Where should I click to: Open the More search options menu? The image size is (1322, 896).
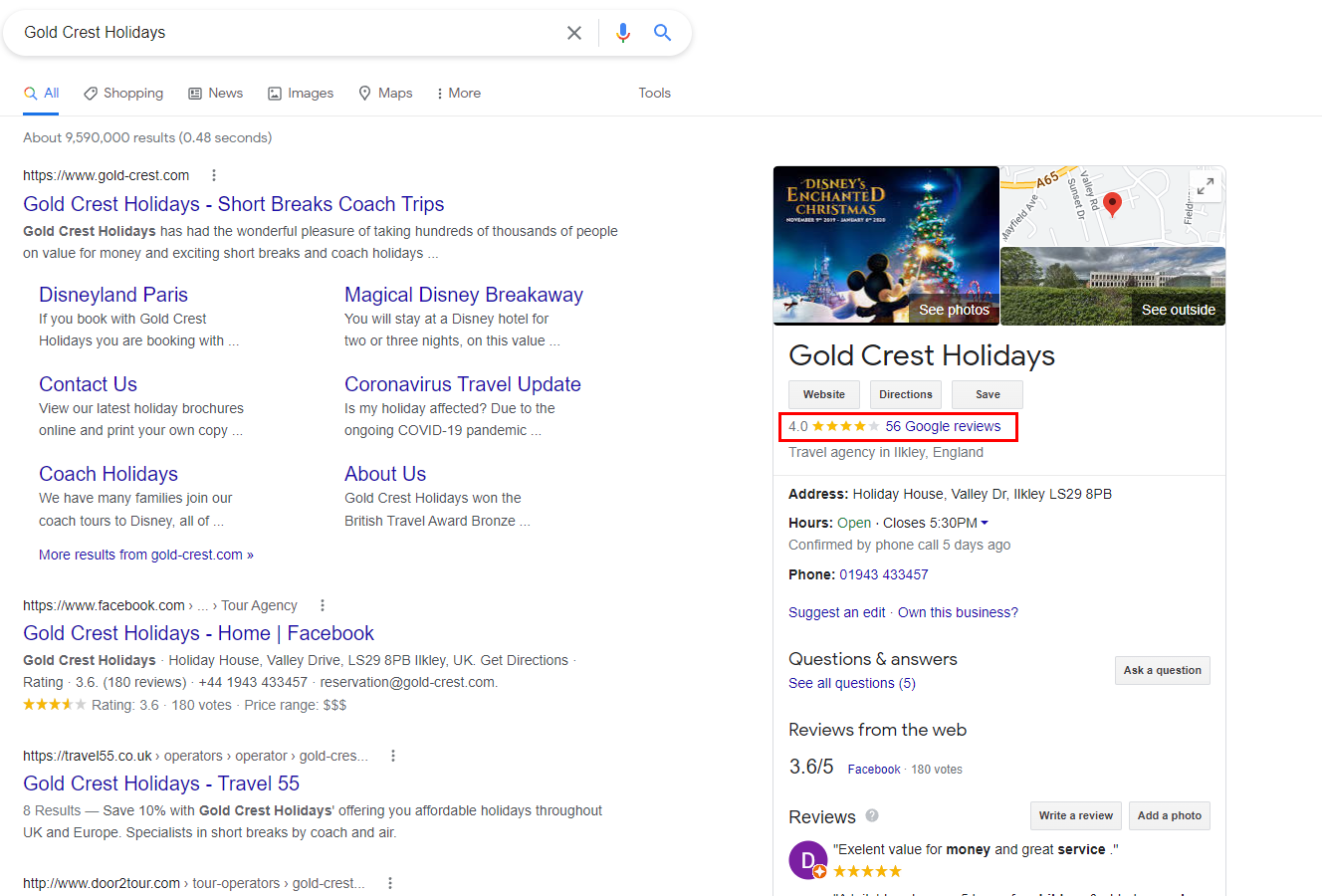(458, 93)
